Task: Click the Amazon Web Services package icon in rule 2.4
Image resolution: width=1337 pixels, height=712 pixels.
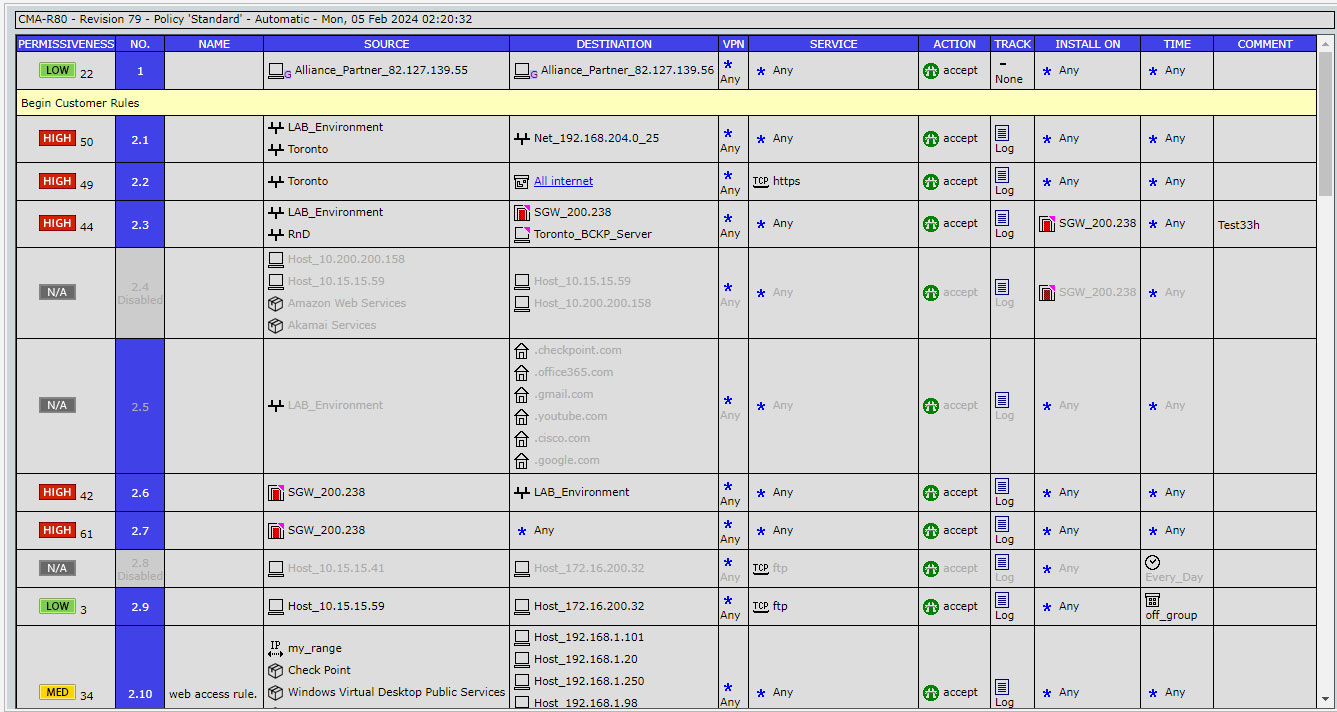Action: 276,303
